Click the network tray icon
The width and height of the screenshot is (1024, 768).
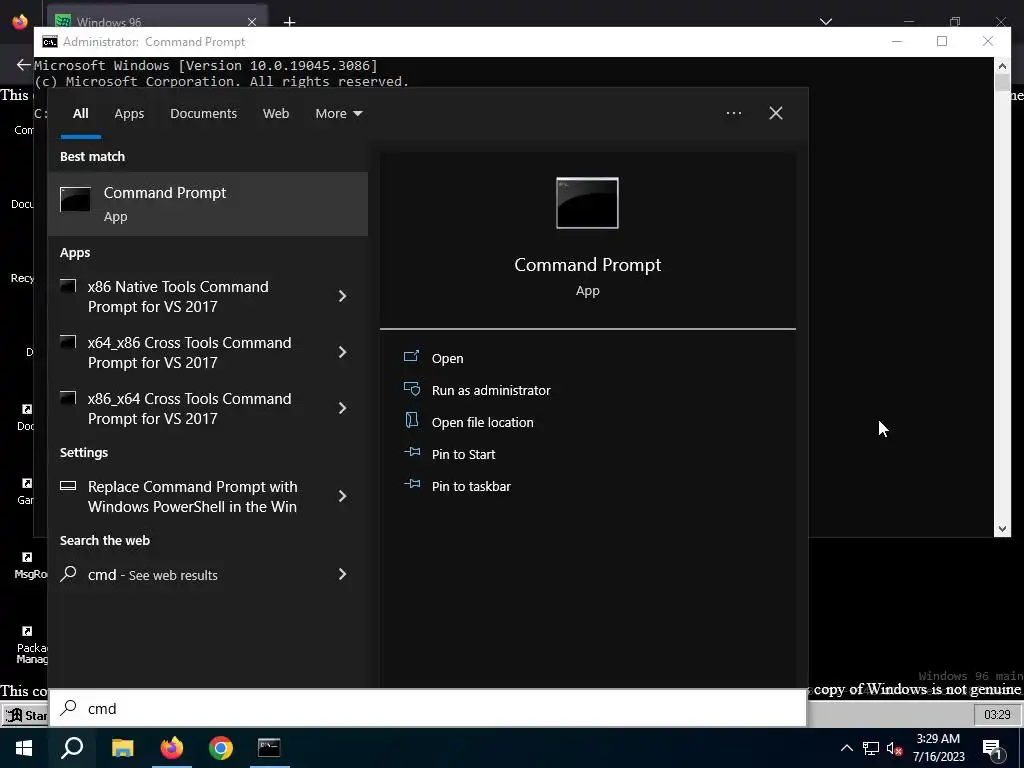(x=871, y=748)
